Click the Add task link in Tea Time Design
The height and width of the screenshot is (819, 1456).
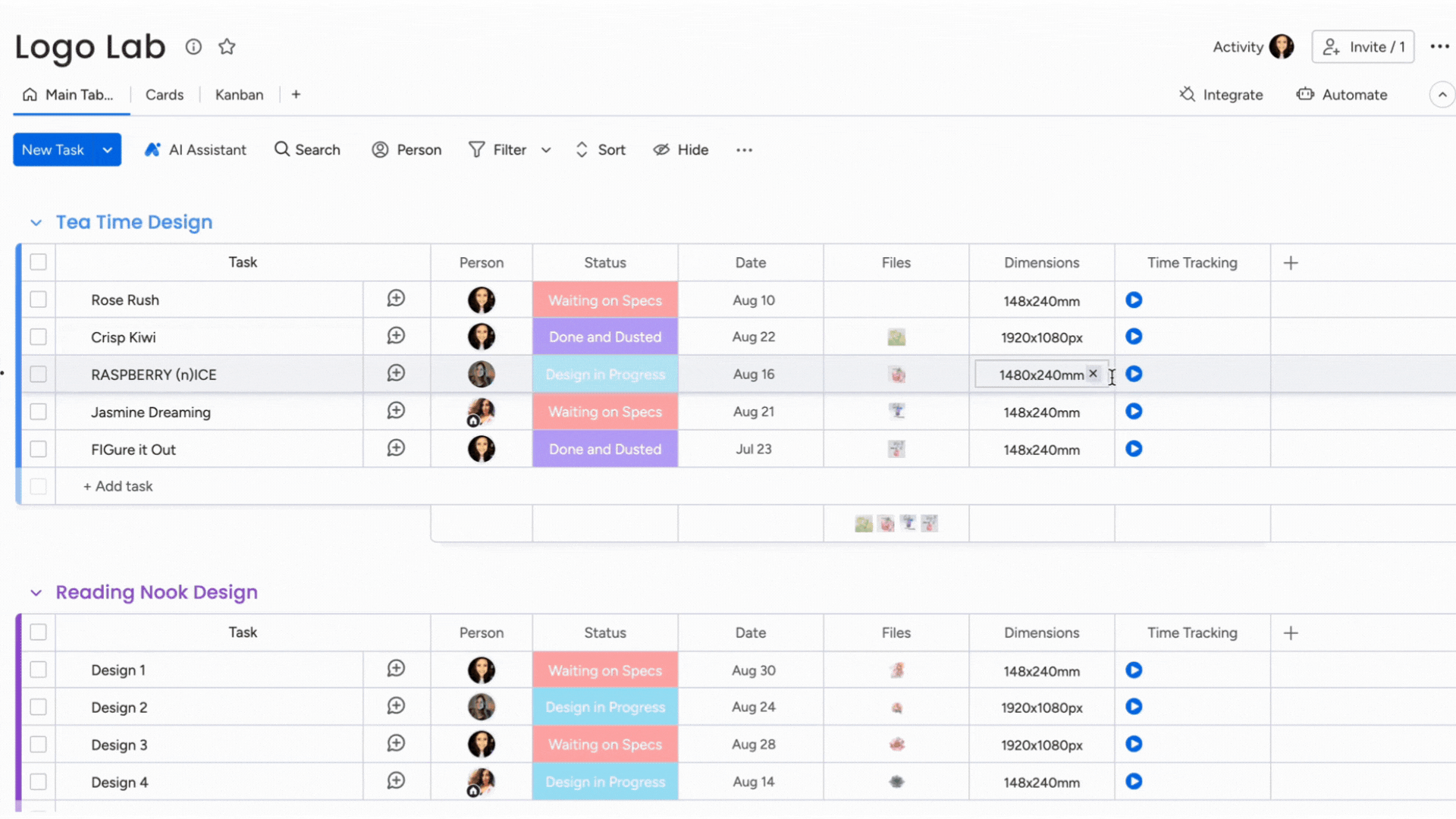coord(117,486)
